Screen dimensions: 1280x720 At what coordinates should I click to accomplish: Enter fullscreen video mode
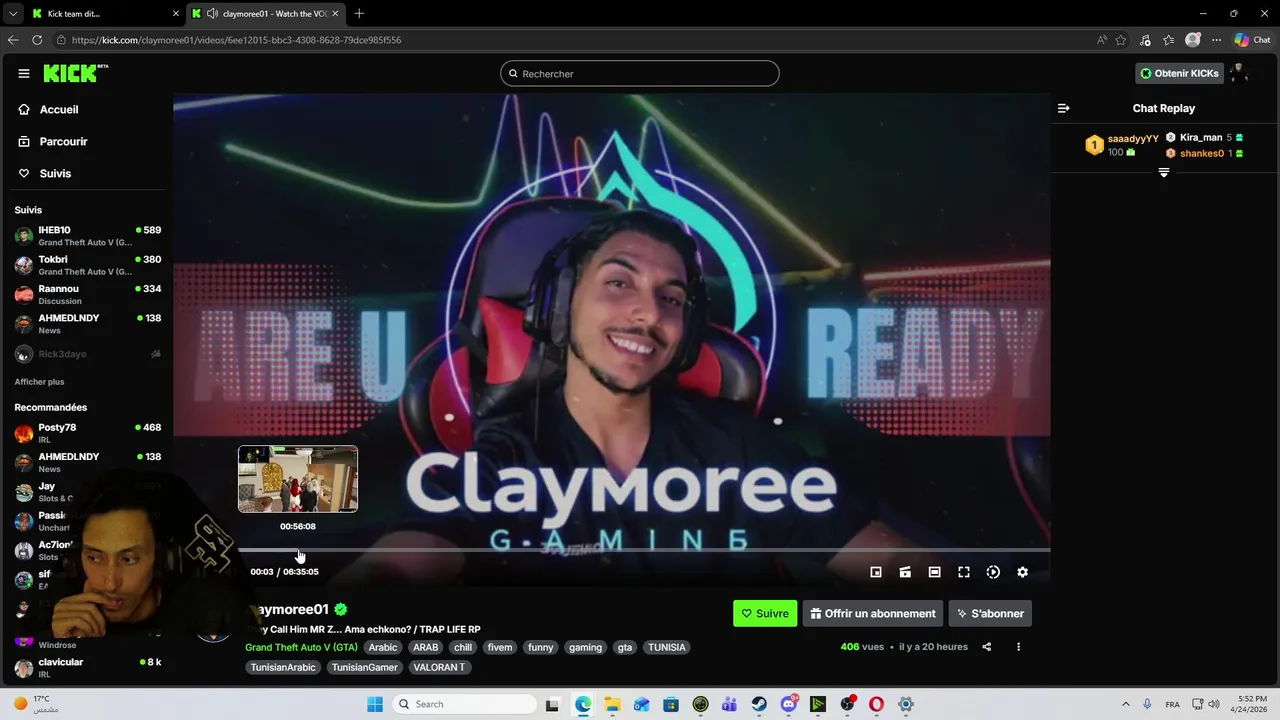[x=964, y=572]
